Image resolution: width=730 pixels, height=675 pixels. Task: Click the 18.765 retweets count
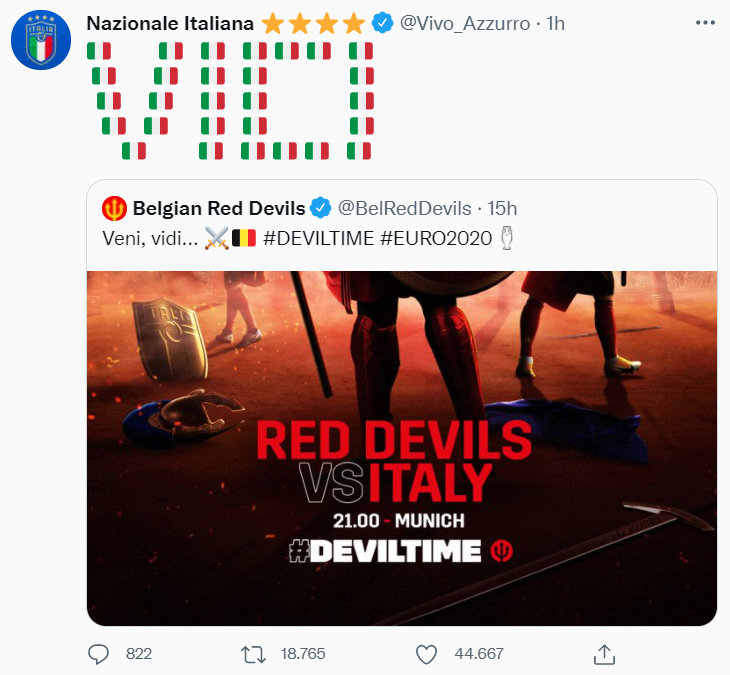[302, 653]
